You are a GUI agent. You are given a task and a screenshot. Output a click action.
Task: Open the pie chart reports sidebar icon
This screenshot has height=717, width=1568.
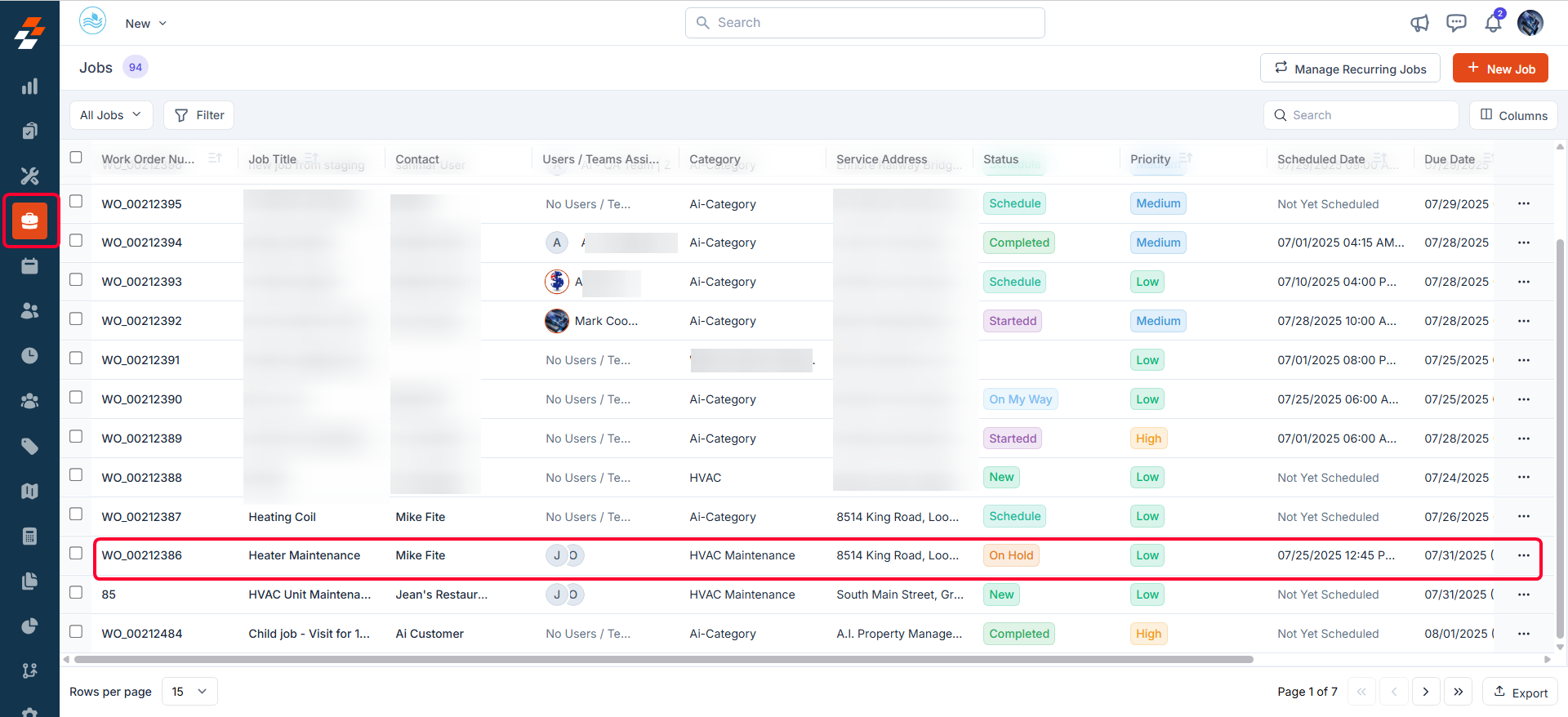pyautogui.click(x=29, y=626)
